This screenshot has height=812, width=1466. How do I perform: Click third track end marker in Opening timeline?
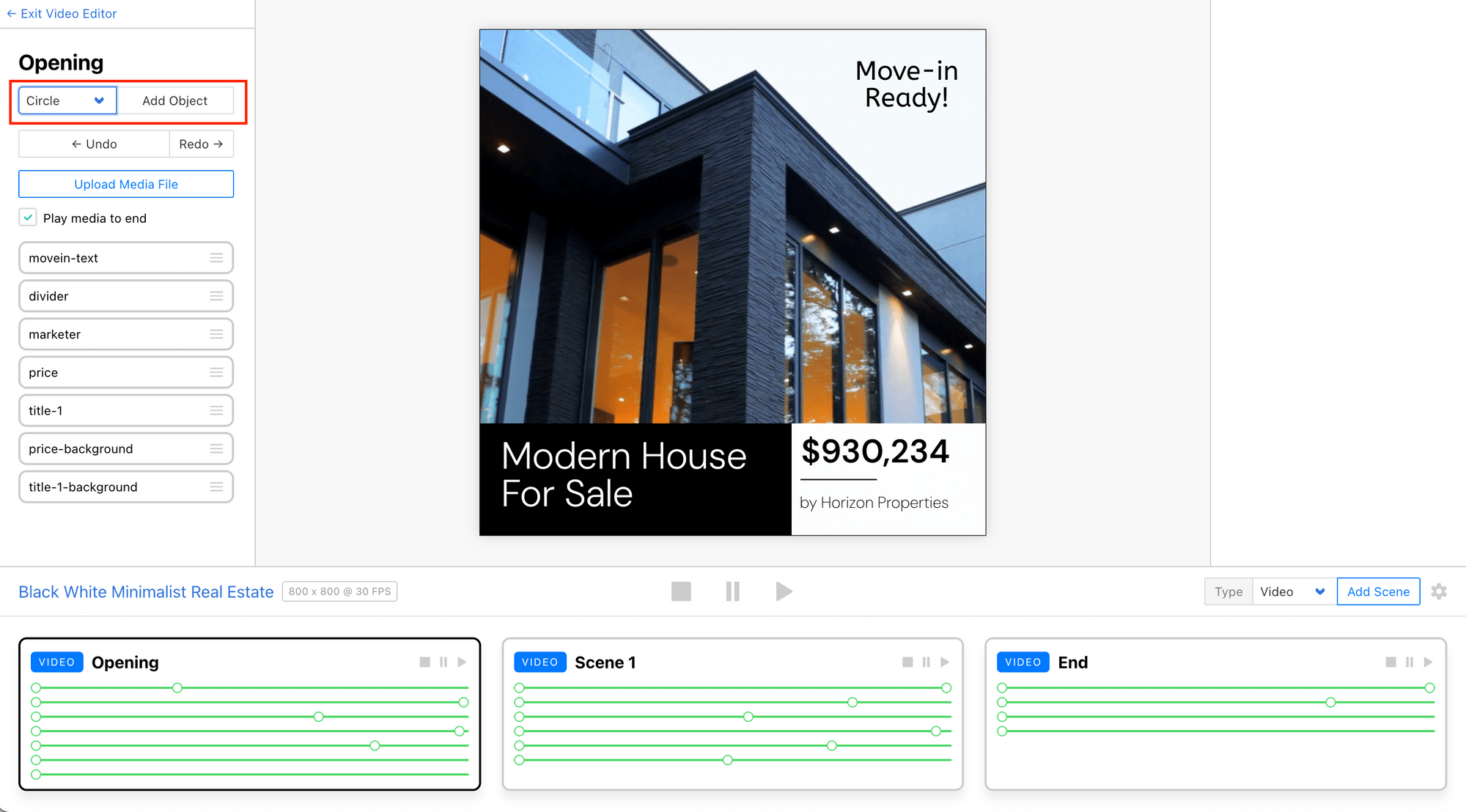318,717
